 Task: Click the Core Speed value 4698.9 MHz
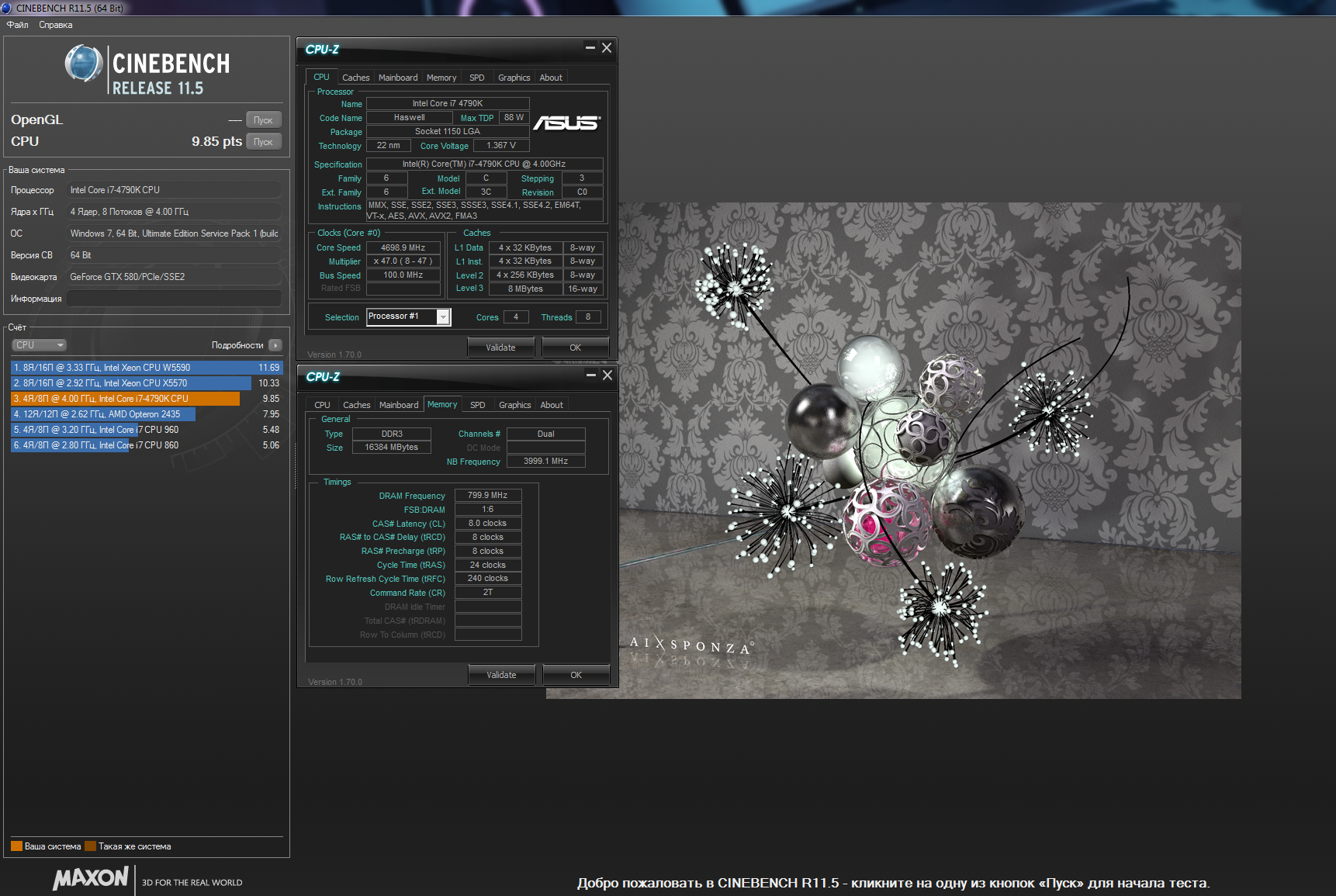[x=403, y=247]
